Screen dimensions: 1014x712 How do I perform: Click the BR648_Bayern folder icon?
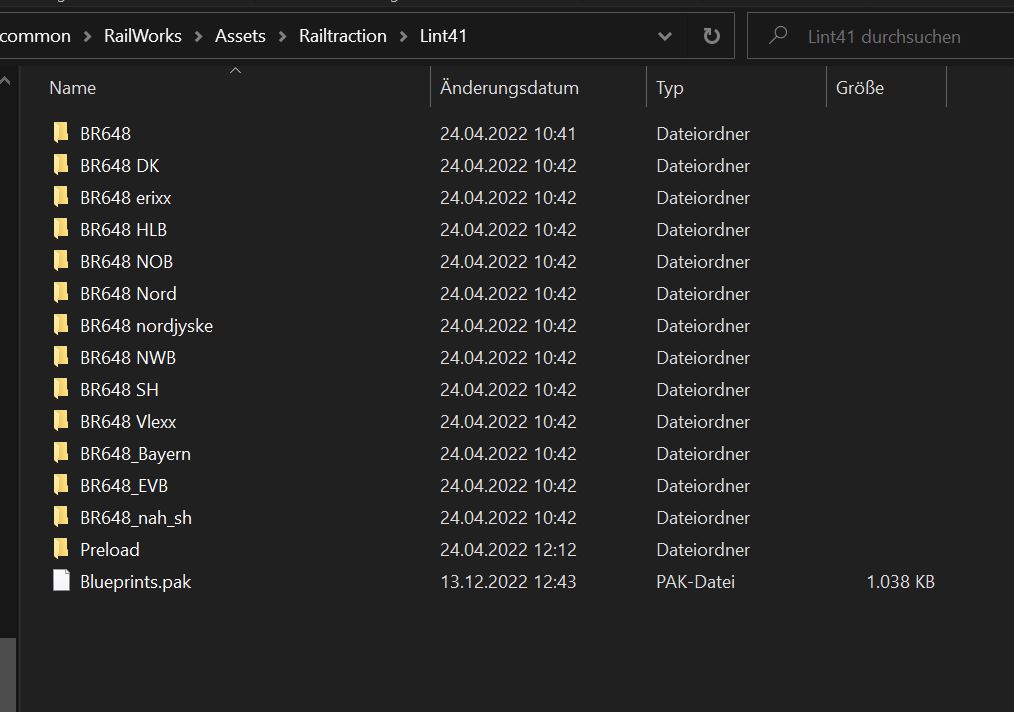pyautogui.click(x=62, y=453)
